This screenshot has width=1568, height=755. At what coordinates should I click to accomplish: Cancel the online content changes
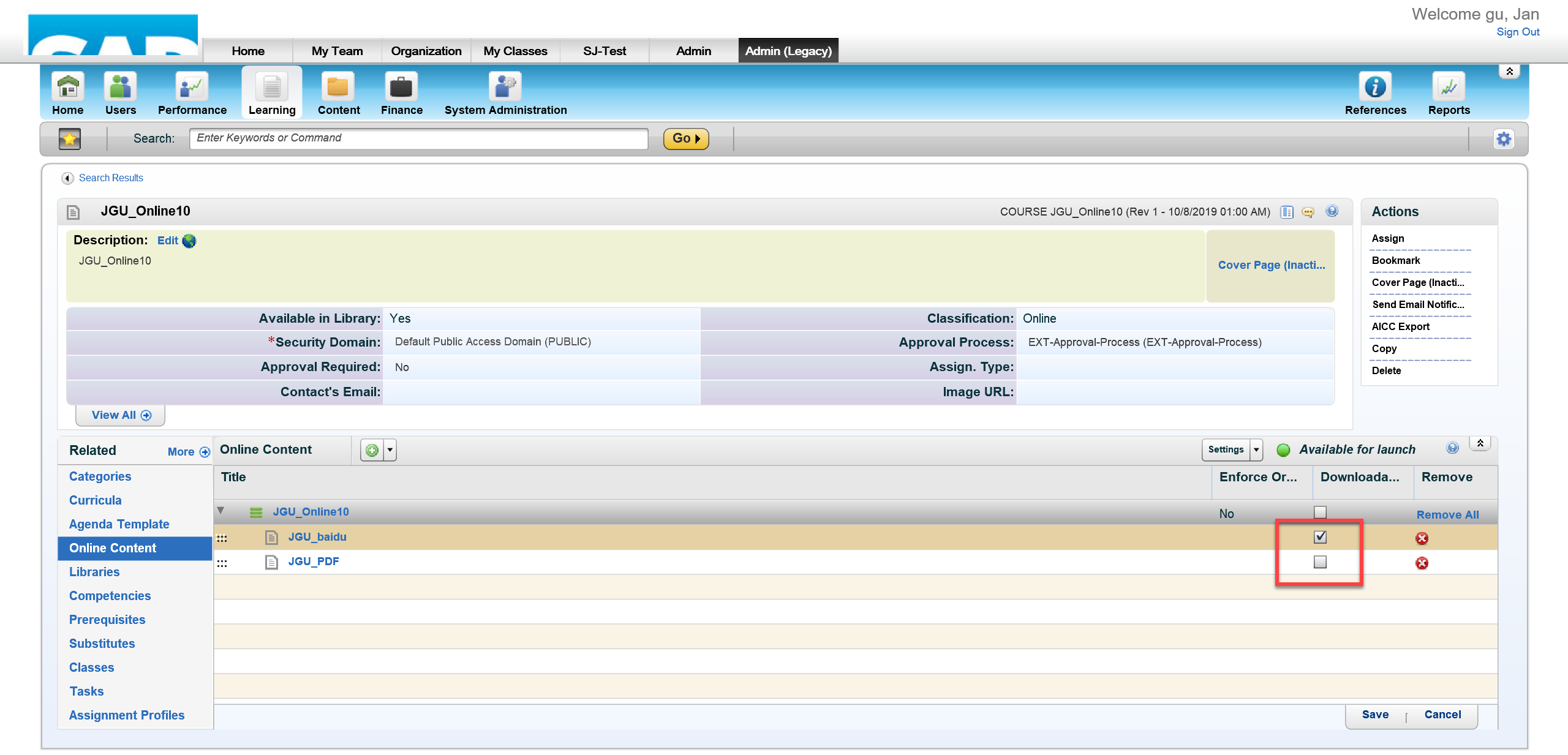[x=1442, y=715]
